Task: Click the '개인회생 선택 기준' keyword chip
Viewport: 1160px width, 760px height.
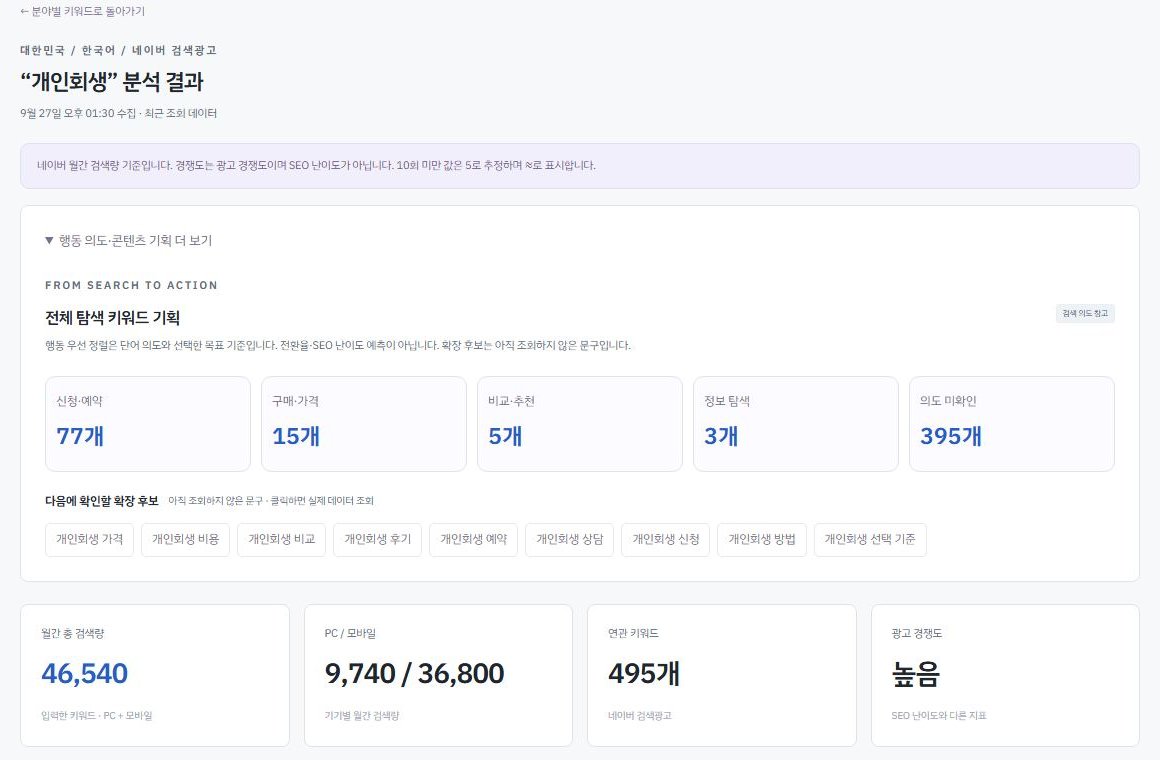Action: [x=870, y=539]
